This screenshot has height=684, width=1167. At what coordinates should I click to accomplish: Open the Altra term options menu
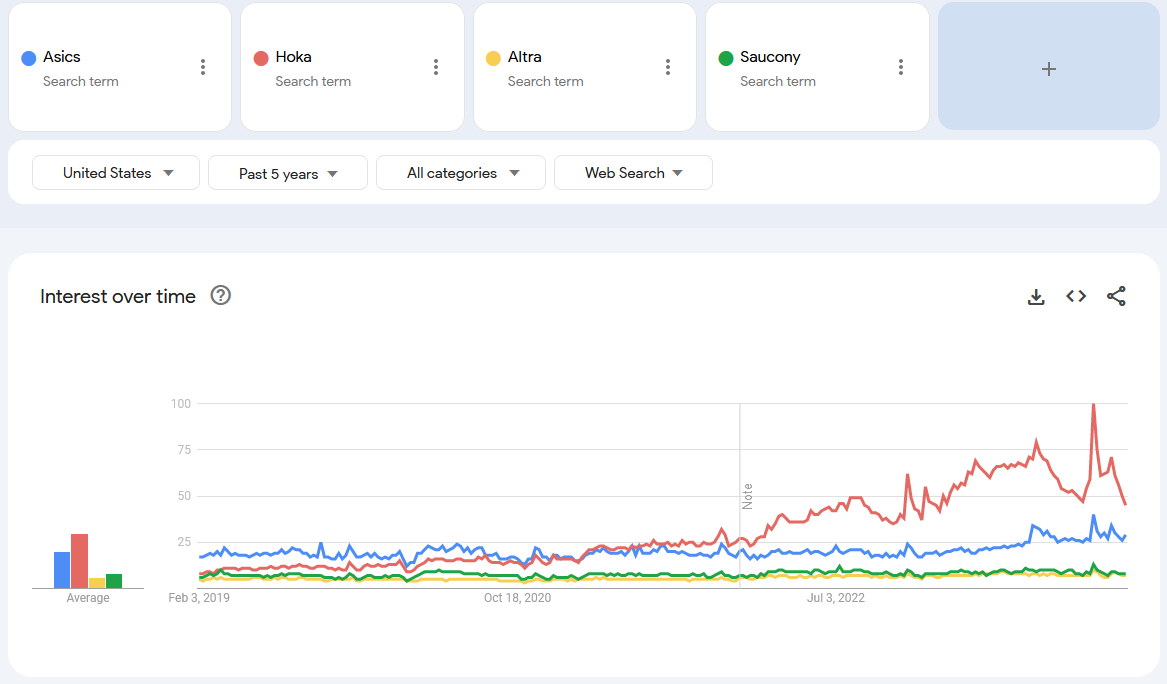pos(668,67)
